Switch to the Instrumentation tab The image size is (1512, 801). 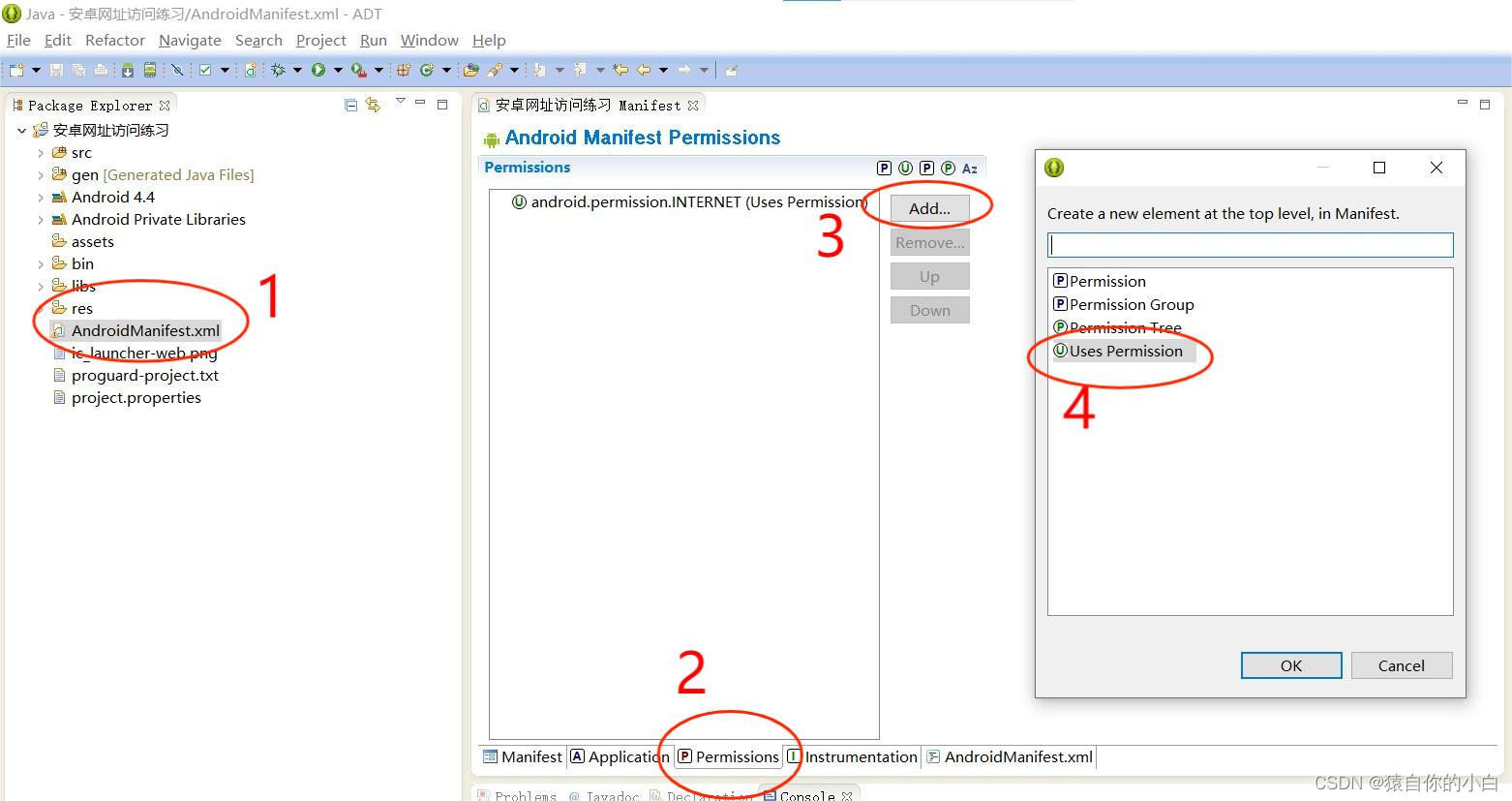[852, 756]
